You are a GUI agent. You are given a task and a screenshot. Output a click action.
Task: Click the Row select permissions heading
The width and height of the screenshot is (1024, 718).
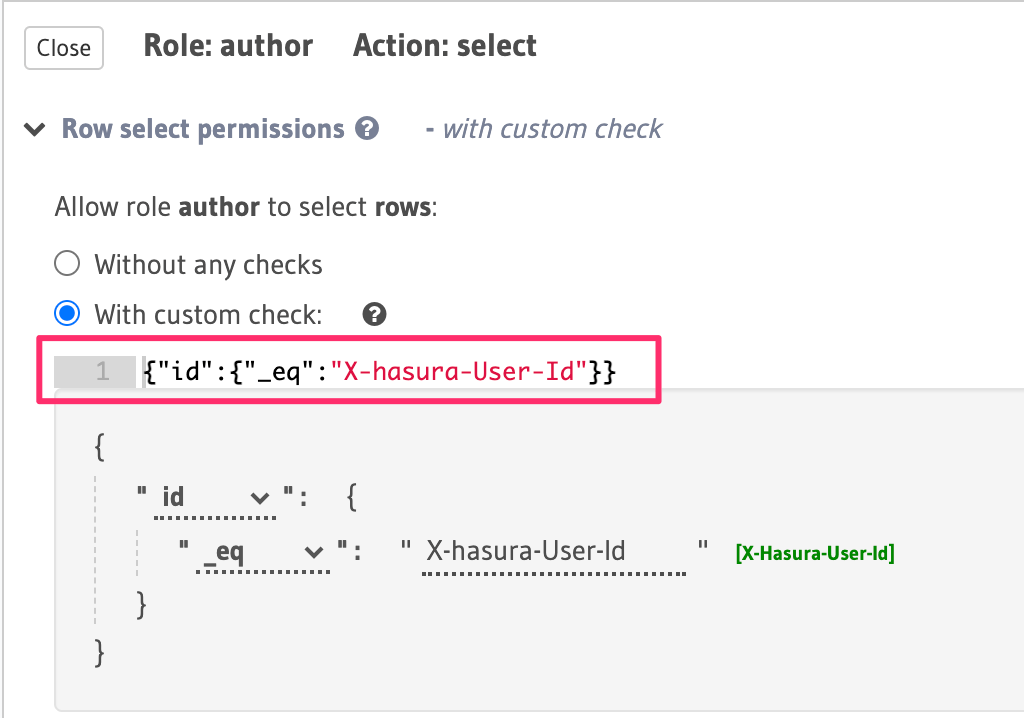[203, 129]
